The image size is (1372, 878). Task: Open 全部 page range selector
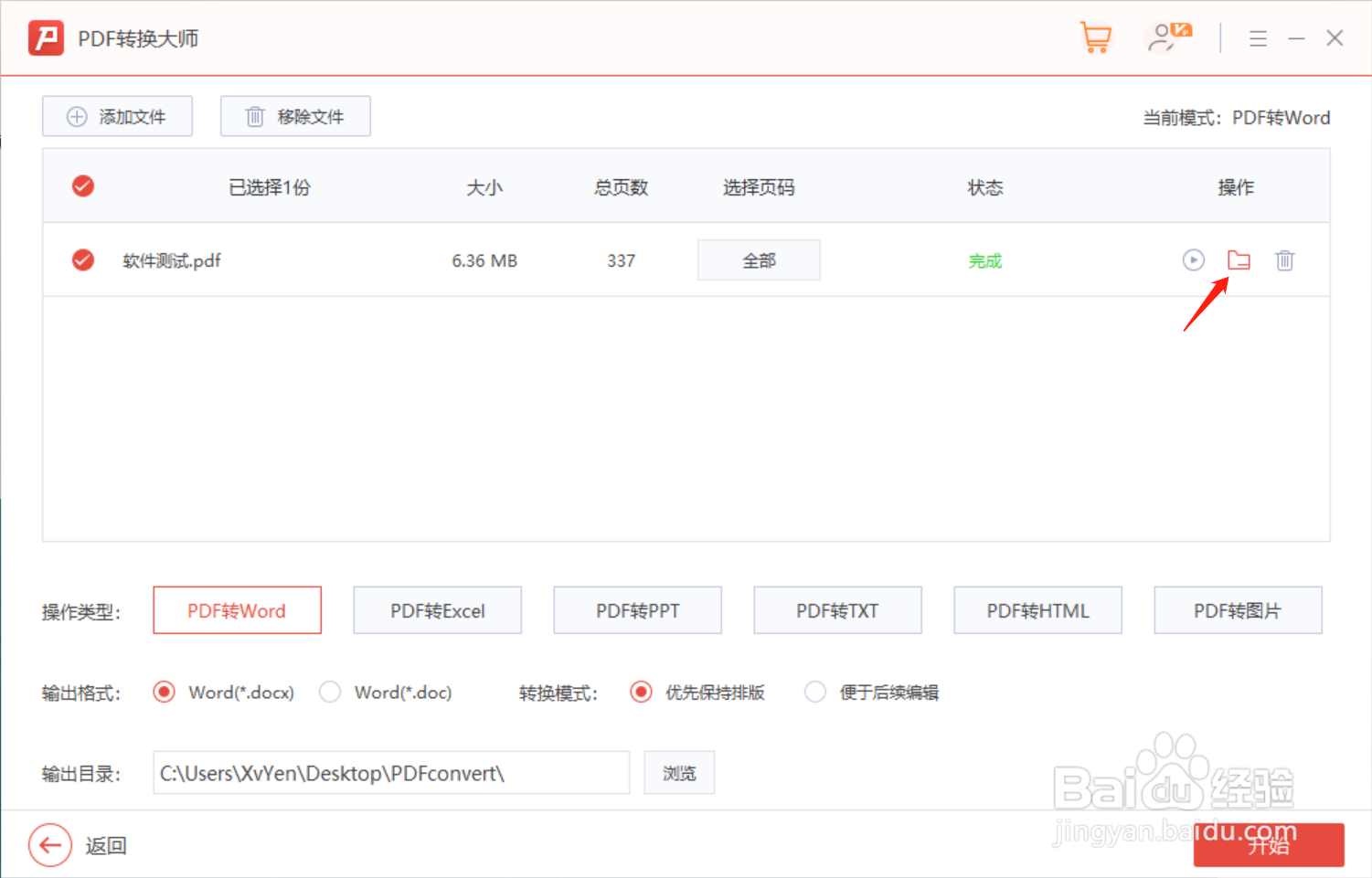click(759, 259)
